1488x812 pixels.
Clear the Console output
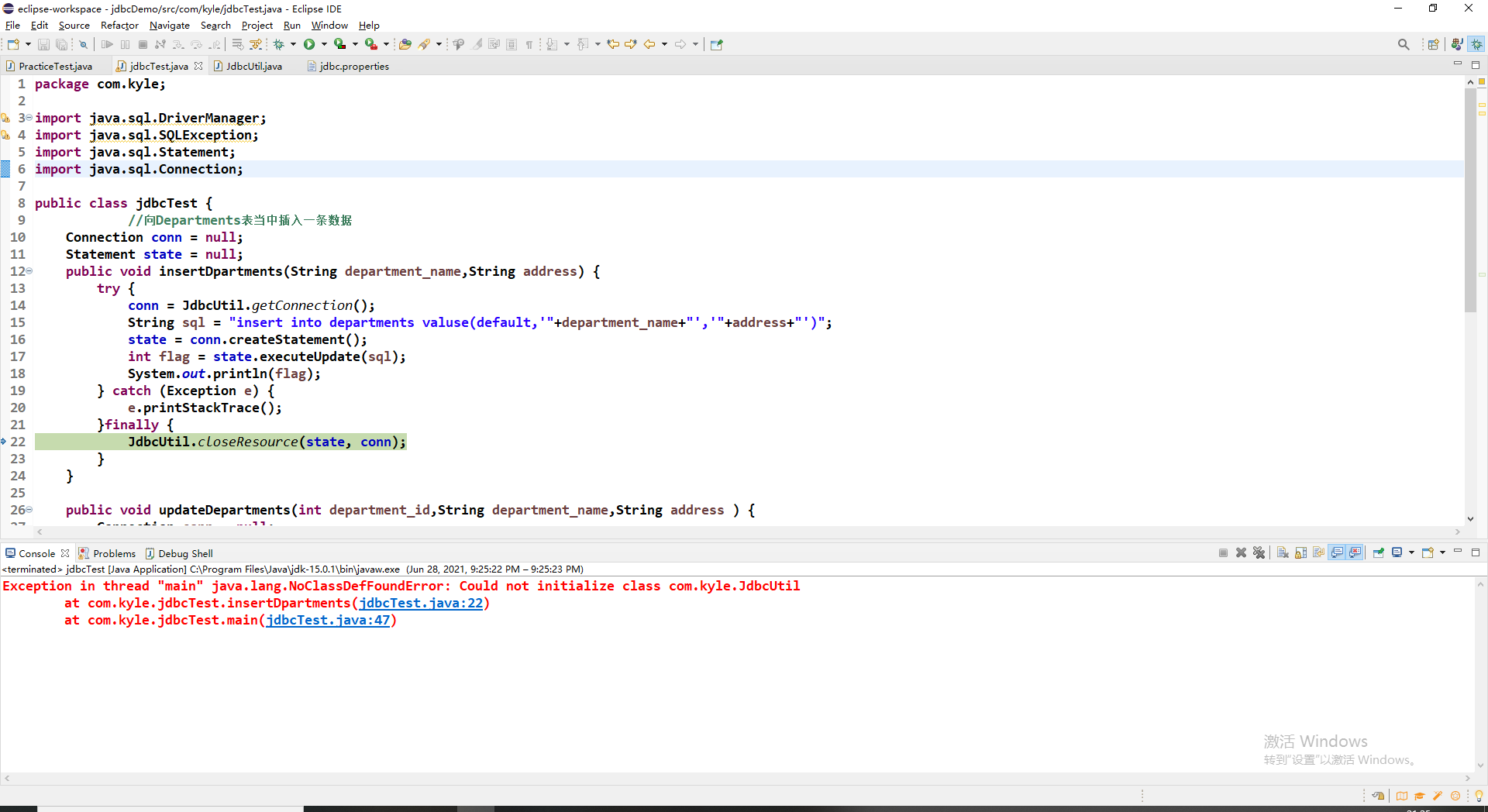click(1283, 552)
